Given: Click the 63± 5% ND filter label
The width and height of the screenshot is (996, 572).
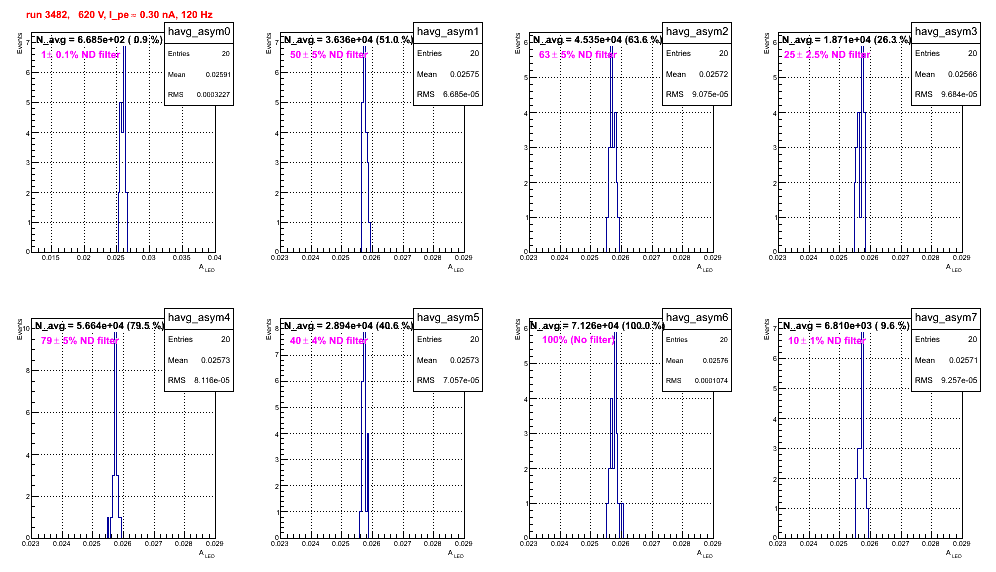Looking at the screenshot, I should [x=577, y=55].
